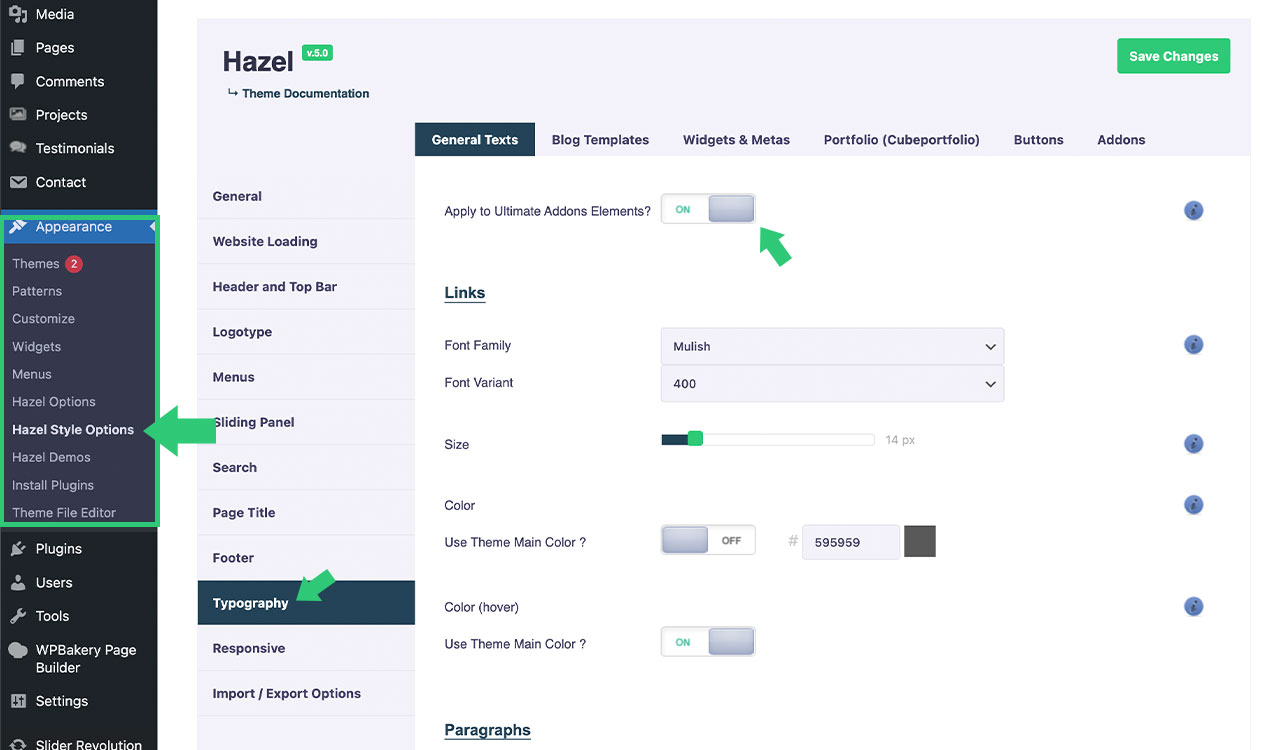This screenshot has width=1265, height=750.
Task: Click the Users icon in sidebar
Action: [18, 582]
